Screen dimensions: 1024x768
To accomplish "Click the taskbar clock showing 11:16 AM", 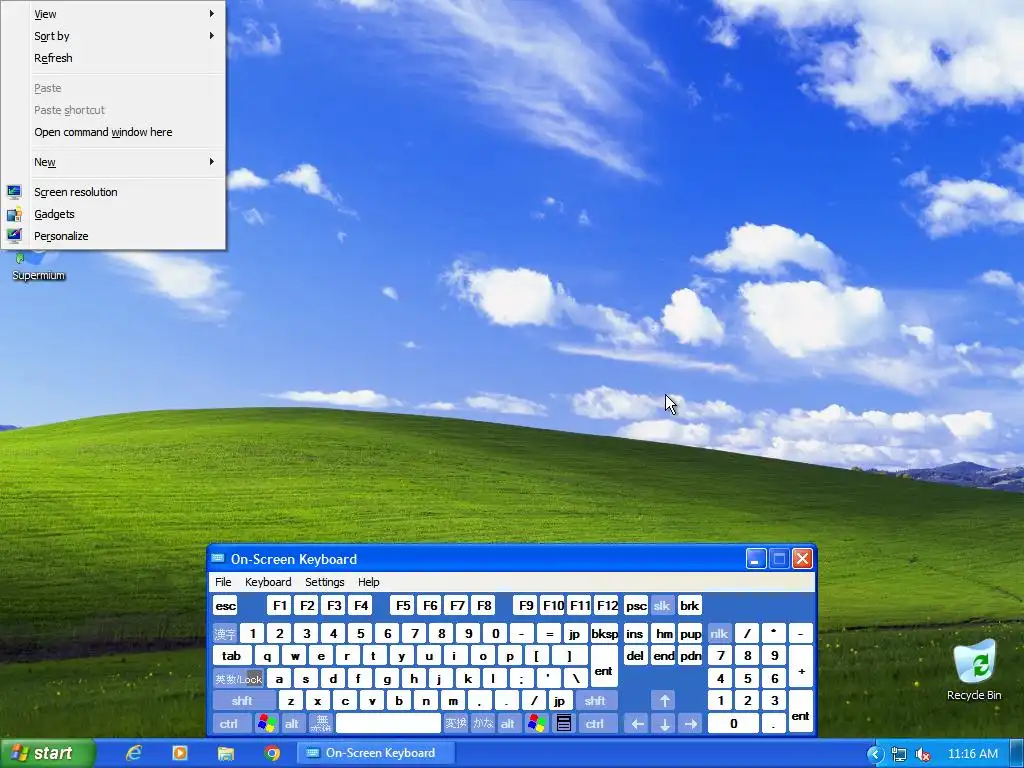I will point(972,754).
